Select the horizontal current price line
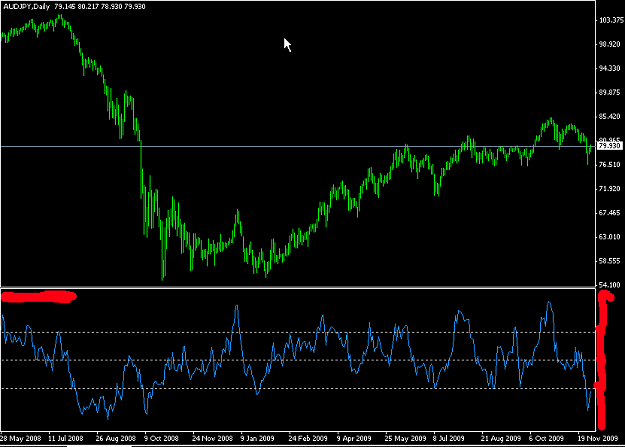The height and width of the screenshot is (447, 625). (x=298, y=146)
